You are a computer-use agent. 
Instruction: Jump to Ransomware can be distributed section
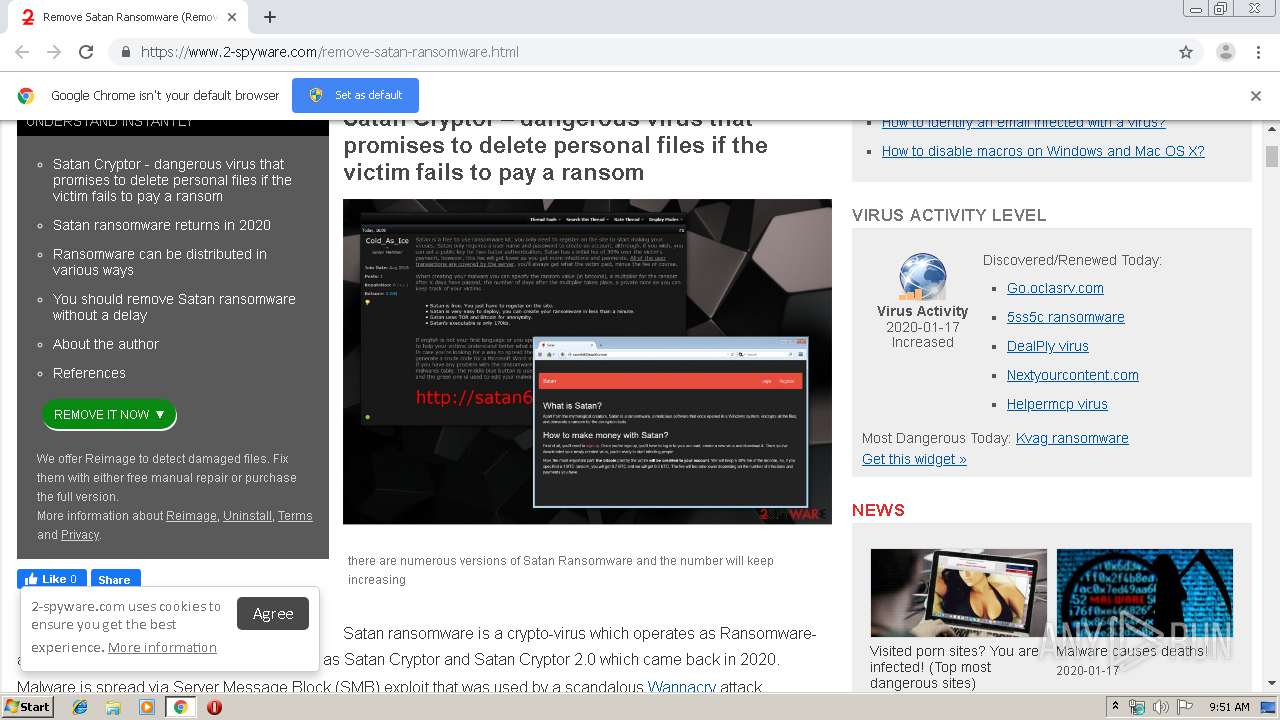(x=160, y=262)
